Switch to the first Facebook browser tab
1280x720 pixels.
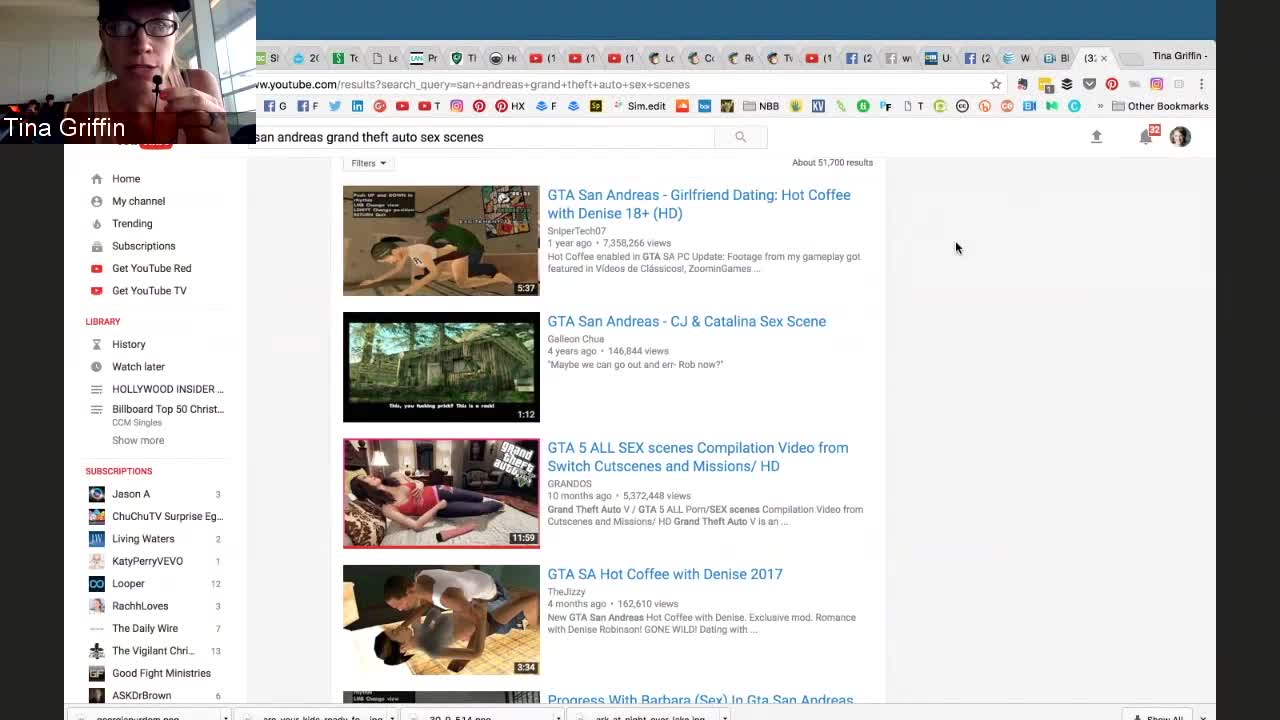(x=859, y=58)
